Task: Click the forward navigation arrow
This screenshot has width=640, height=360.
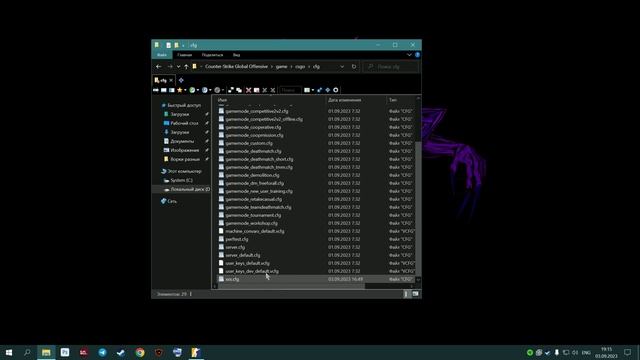Action: coord(170,67)
